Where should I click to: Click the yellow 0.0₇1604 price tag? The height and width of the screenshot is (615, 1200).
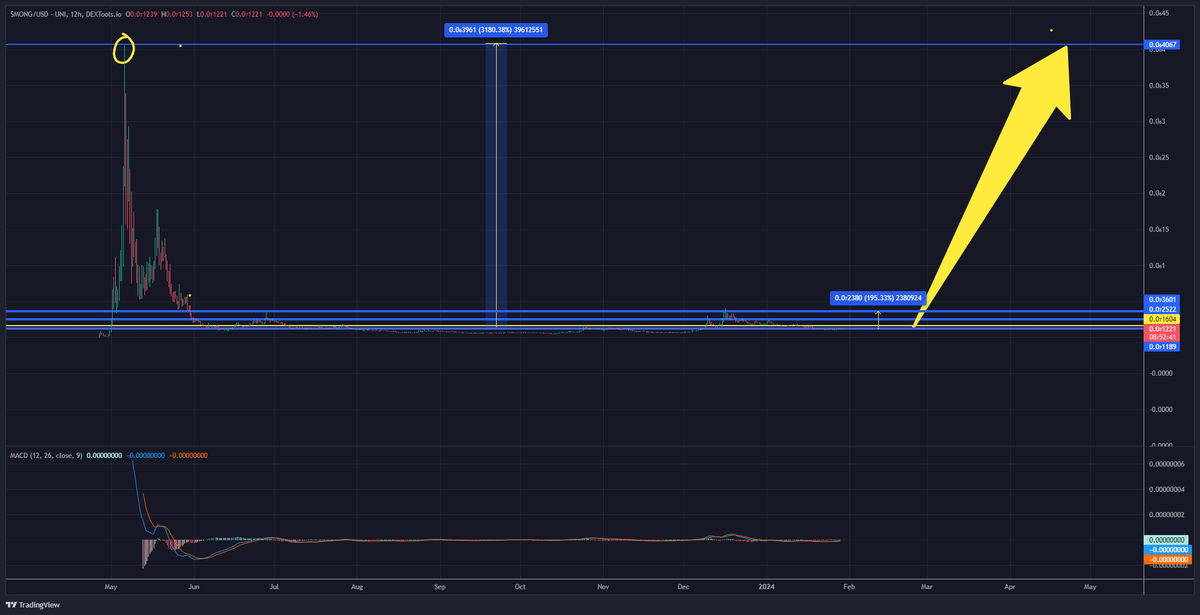point(1163,318)
